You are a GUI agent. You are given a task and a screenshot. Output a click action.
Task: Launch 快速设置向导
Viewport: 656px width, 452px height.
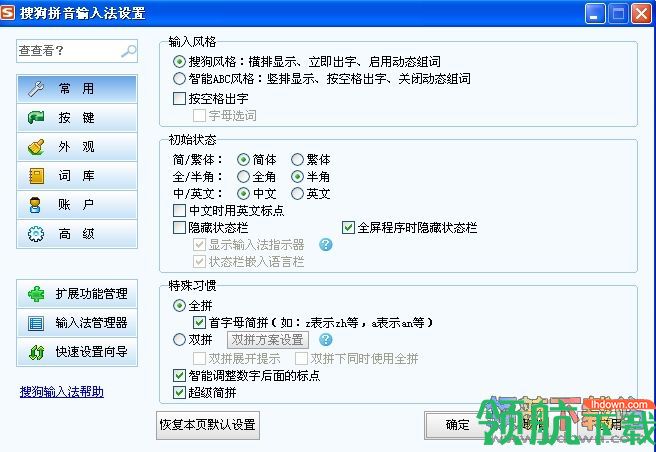tap(77, 352)
